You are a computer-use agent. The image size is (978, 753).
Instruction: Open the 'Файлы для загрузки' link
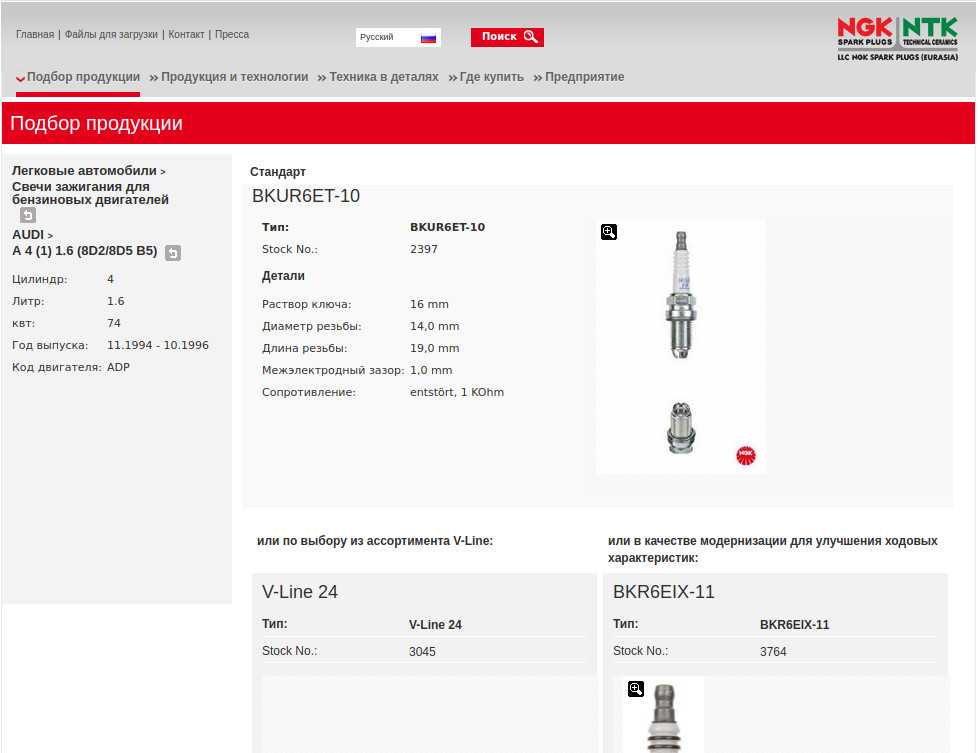111,34
